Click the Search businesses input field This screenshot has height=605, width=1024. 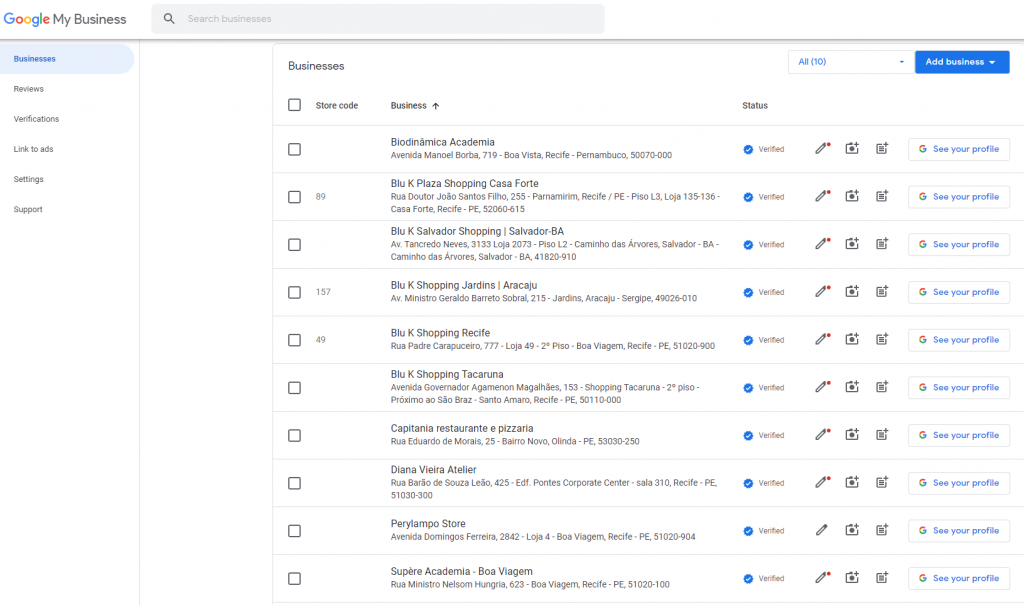pyautogui.click(x=378, y=18)
